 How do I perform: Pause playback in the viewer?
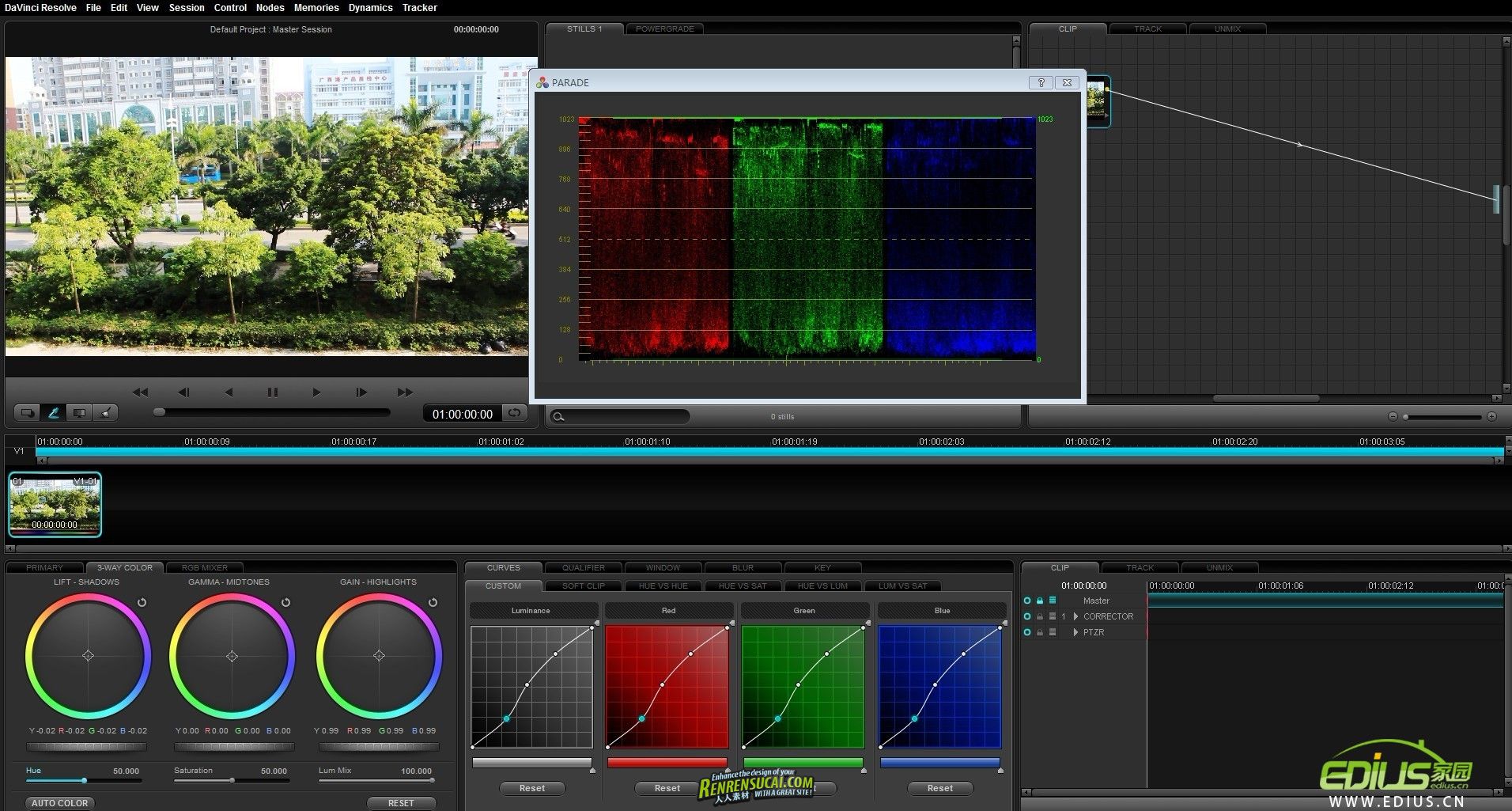(x=273, y=392)
